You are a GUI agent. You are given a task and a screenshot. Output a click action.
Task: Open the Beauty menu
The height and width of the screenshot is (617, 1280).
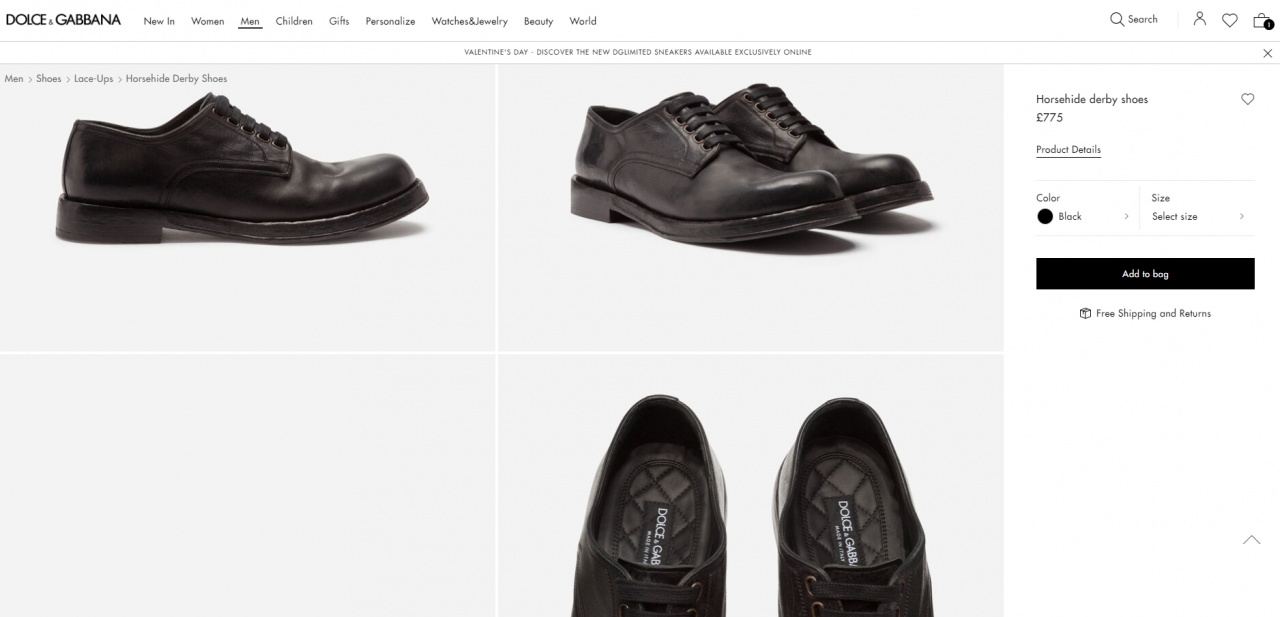click(538, 21)
